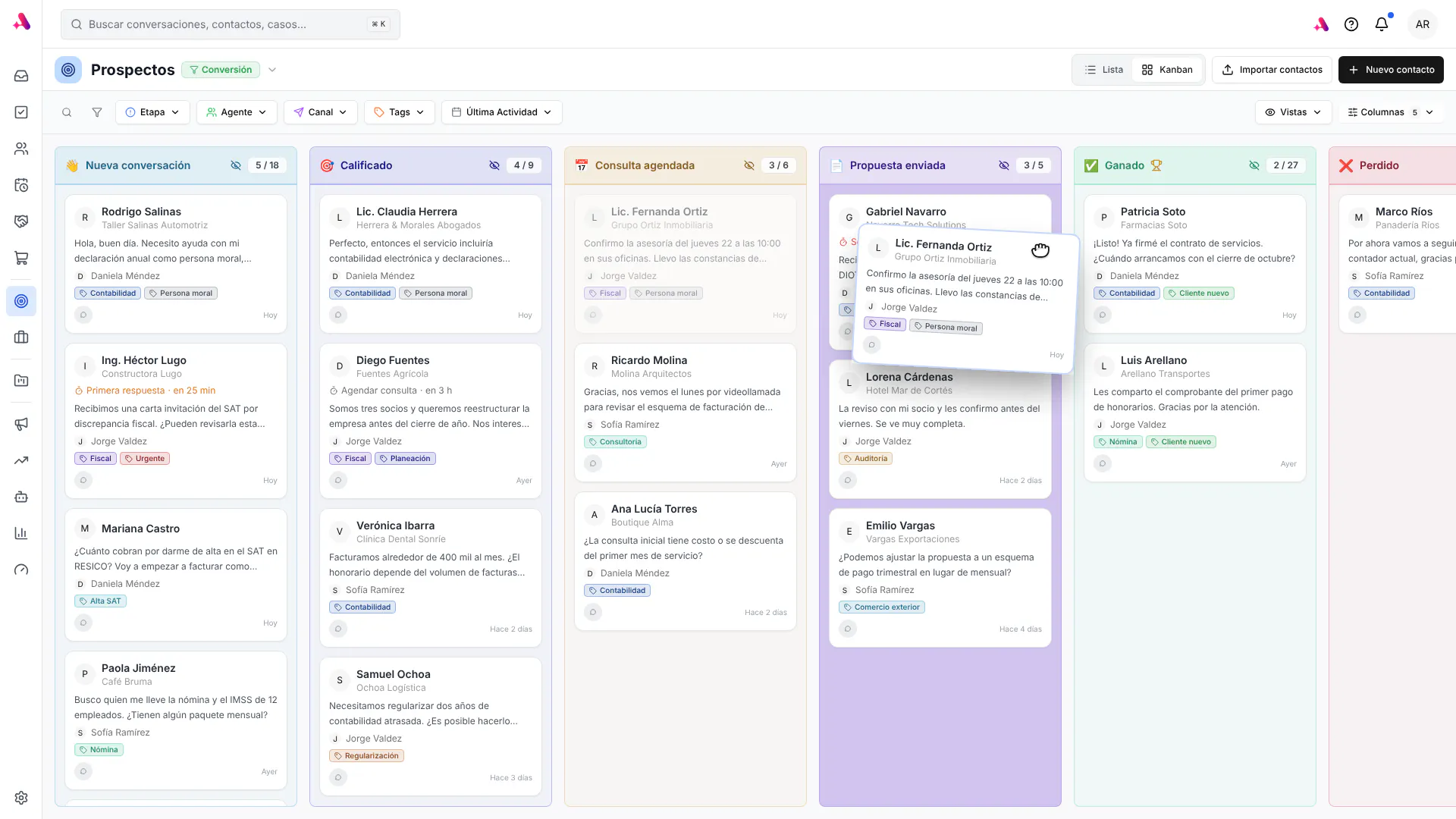
Task: Switch to Kanban view
Action: point(1167,70)
